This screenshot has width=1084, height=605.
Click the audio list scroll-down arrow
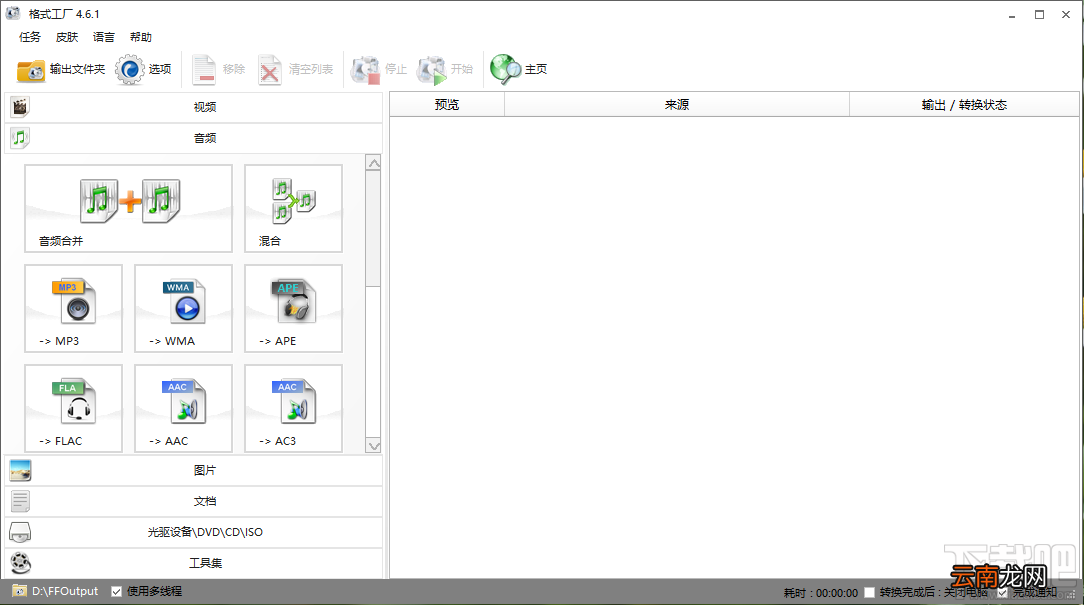tap(373, 446)
